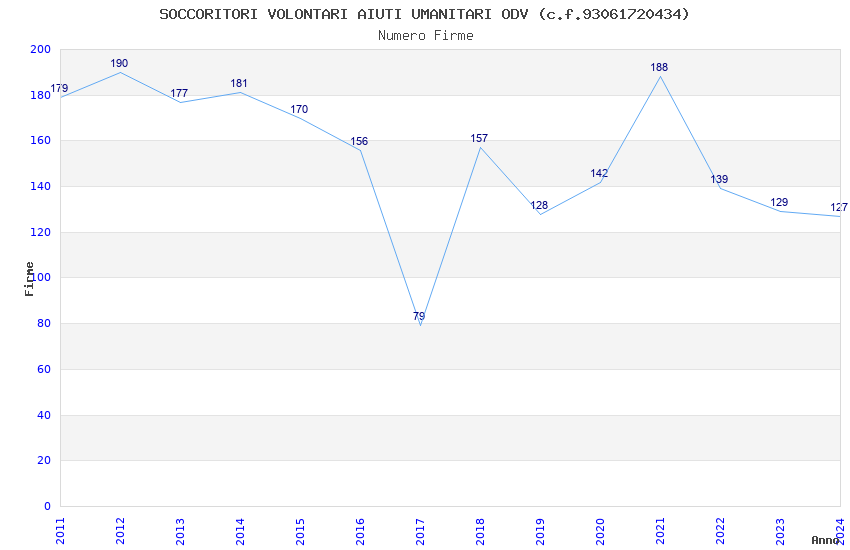The image size is (850, 550).
Task: Click the Numero Firme subtitle
Action: [x=426, y=36]
